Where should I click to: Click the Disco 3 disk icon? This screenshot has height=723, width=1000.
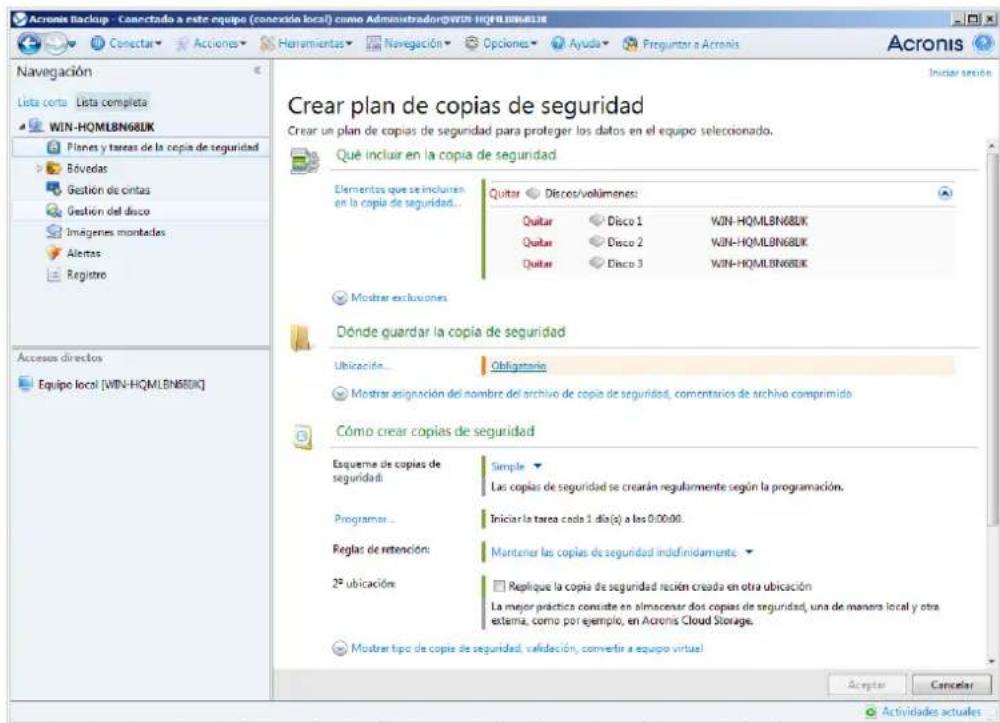click(x=596, y=263)
